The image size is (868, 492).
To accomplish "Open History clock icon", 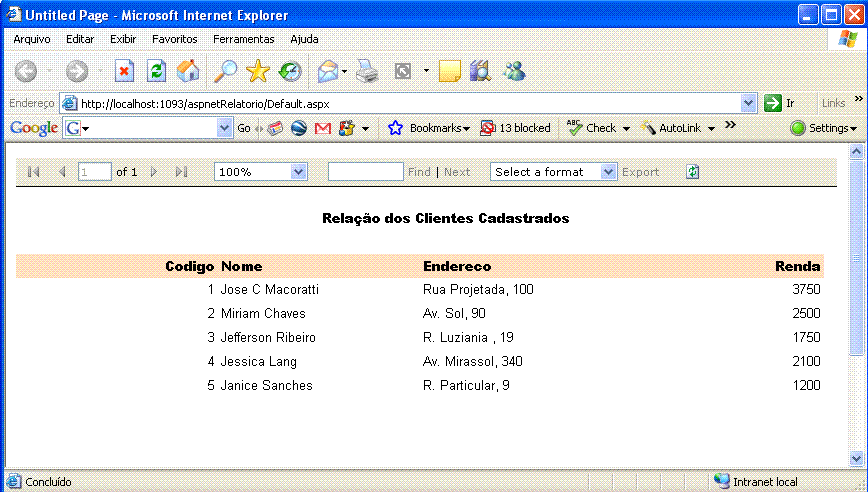I will pyautogui.click(x=290, y=71).
